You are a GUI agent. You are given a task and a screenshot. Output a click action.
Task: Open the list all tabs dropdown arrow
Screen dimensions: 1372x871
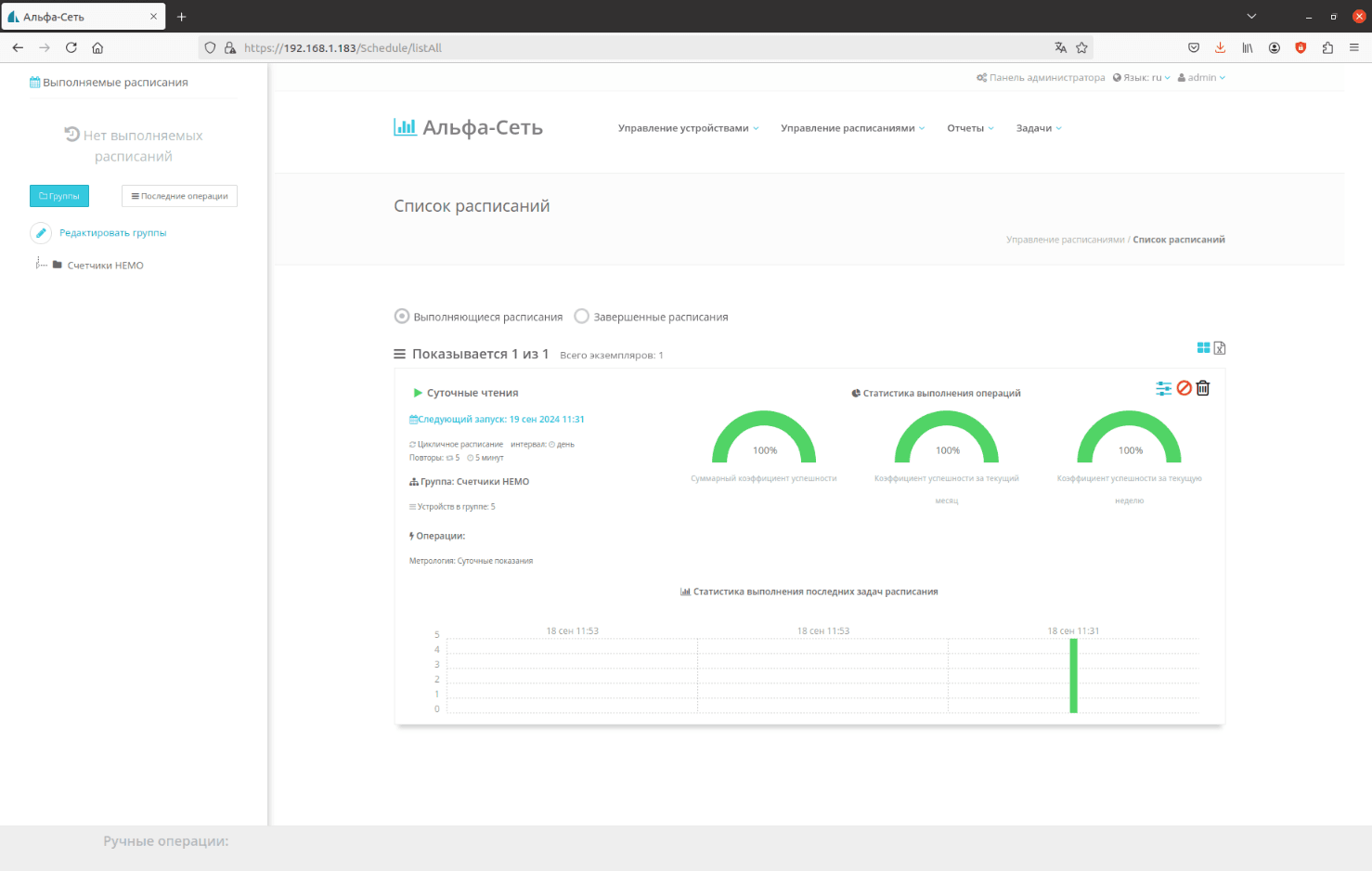coord(1251,17)
